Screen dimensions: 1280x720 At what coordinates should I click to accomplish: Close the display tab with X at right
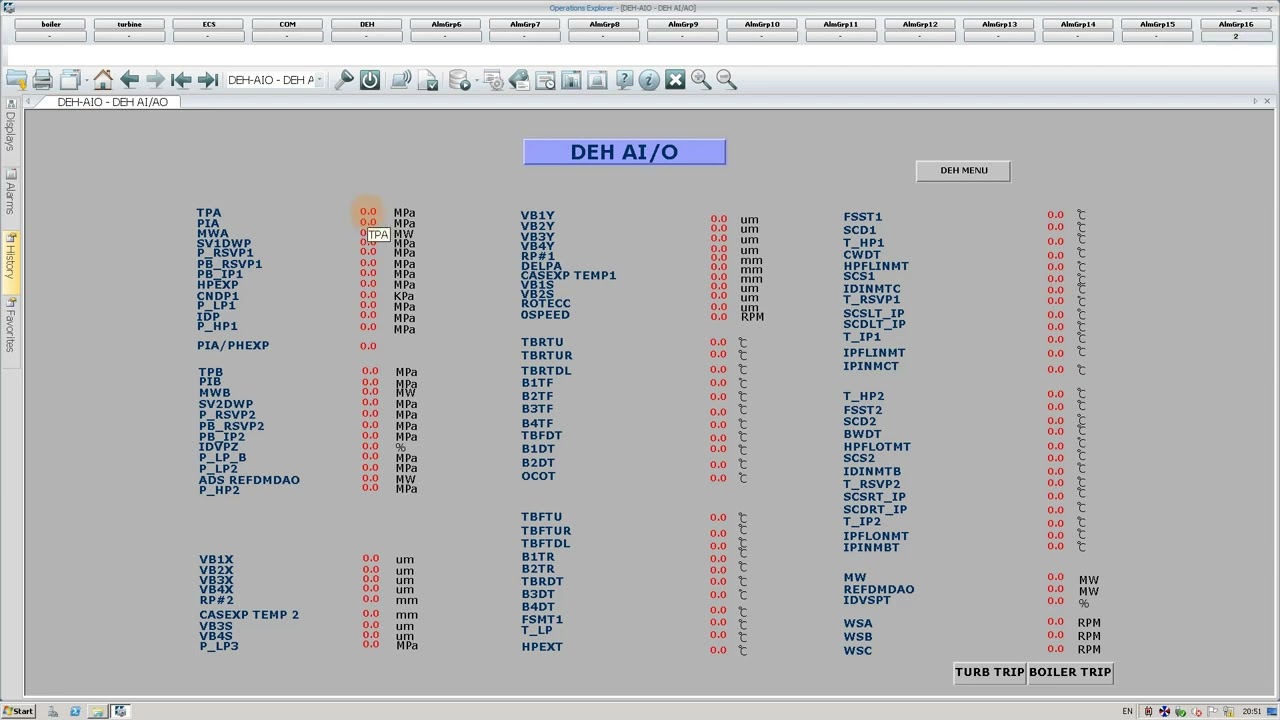tap(1267, 102)
